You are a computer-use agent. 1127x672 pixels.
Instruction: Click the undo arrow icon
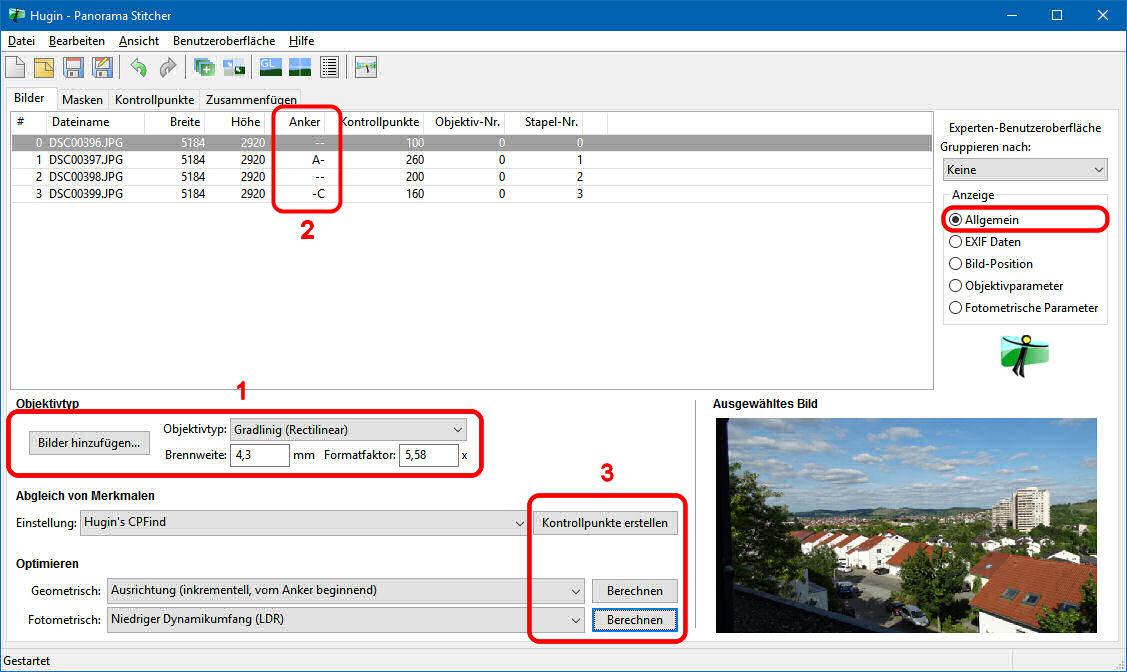coord(138,67)
